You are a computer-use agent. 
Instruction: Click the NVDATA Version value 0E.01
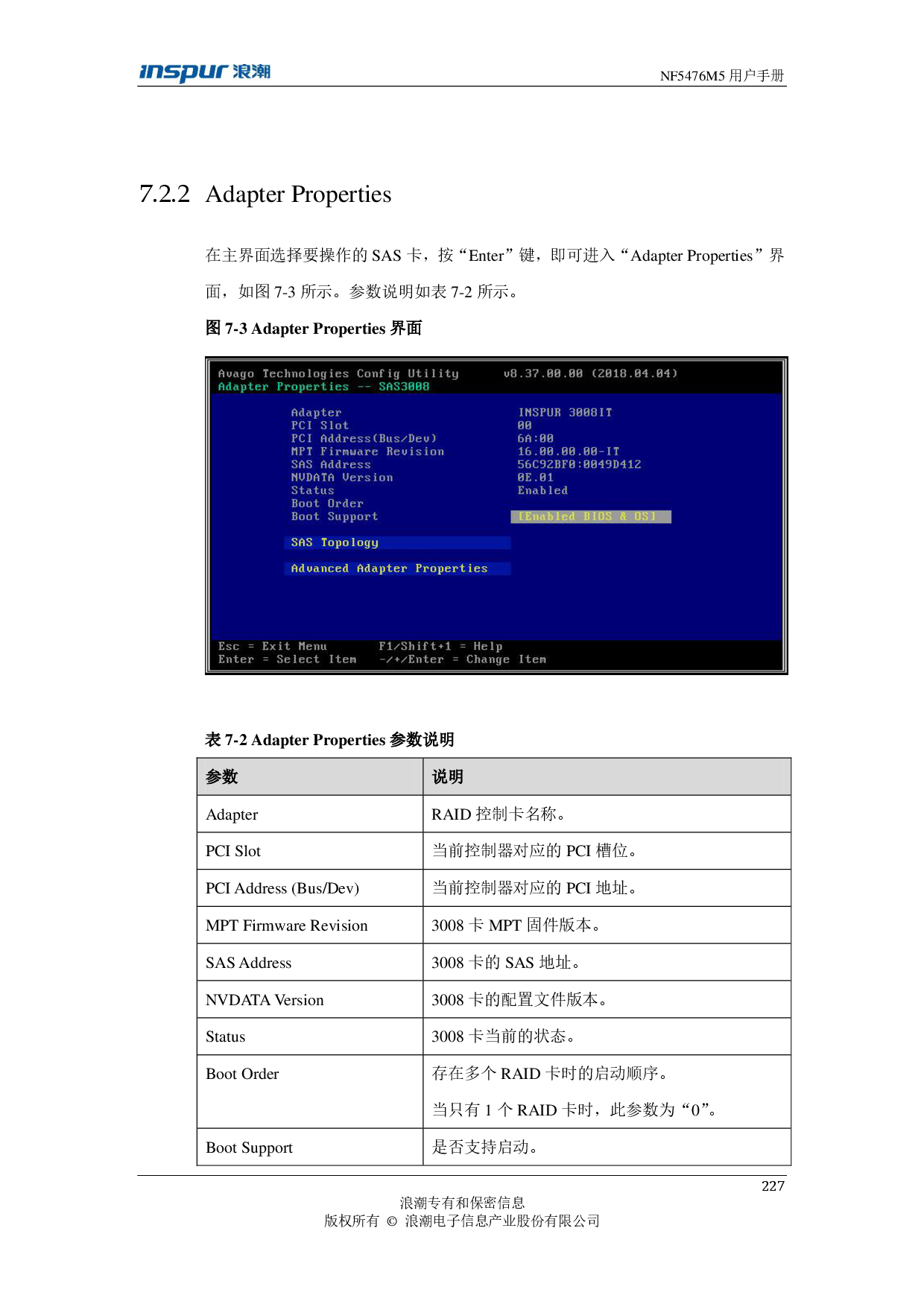pyautogui.click(x=535, y=478)
